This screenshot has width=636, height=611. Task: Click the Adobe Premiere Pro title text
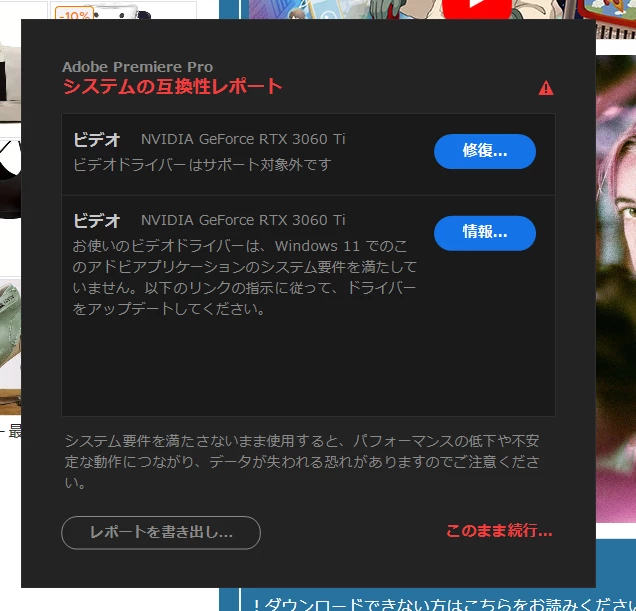pos(138,67)
